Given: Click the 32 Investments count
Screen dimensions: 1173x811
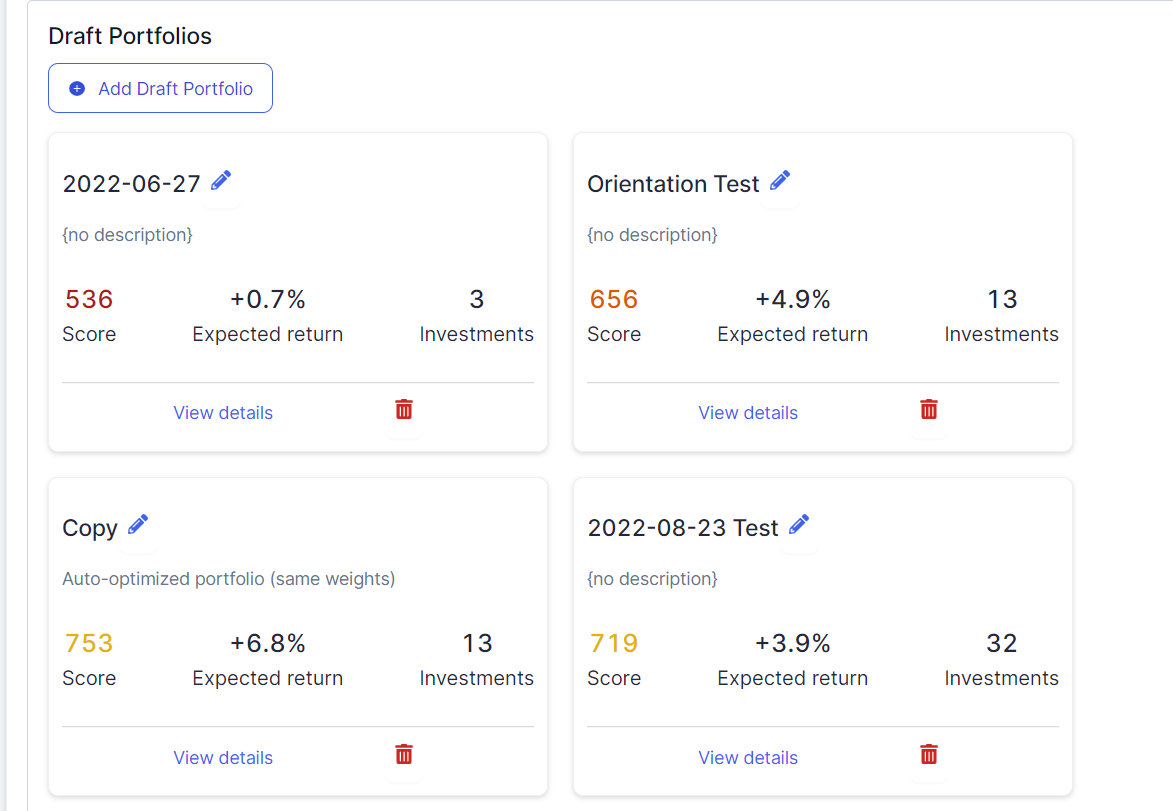Looking at the screenshot, I should coord(1002,643).
